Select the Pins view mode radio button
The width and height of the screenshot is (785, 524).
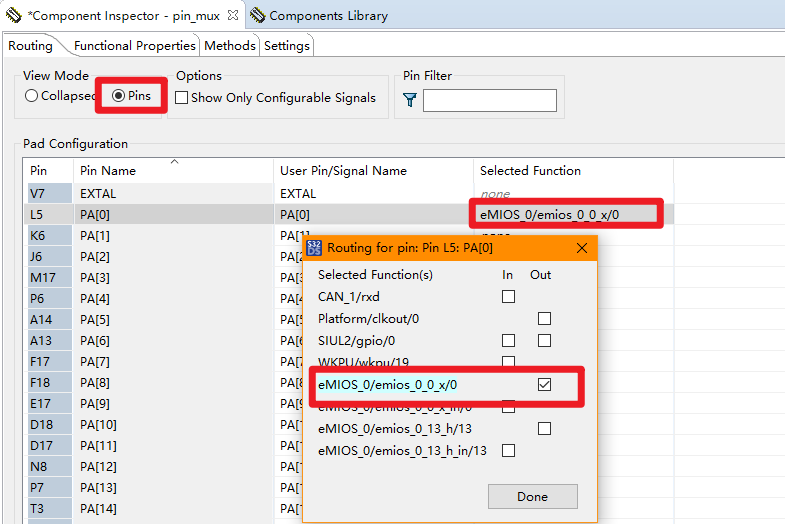click(x=118, y=96)
